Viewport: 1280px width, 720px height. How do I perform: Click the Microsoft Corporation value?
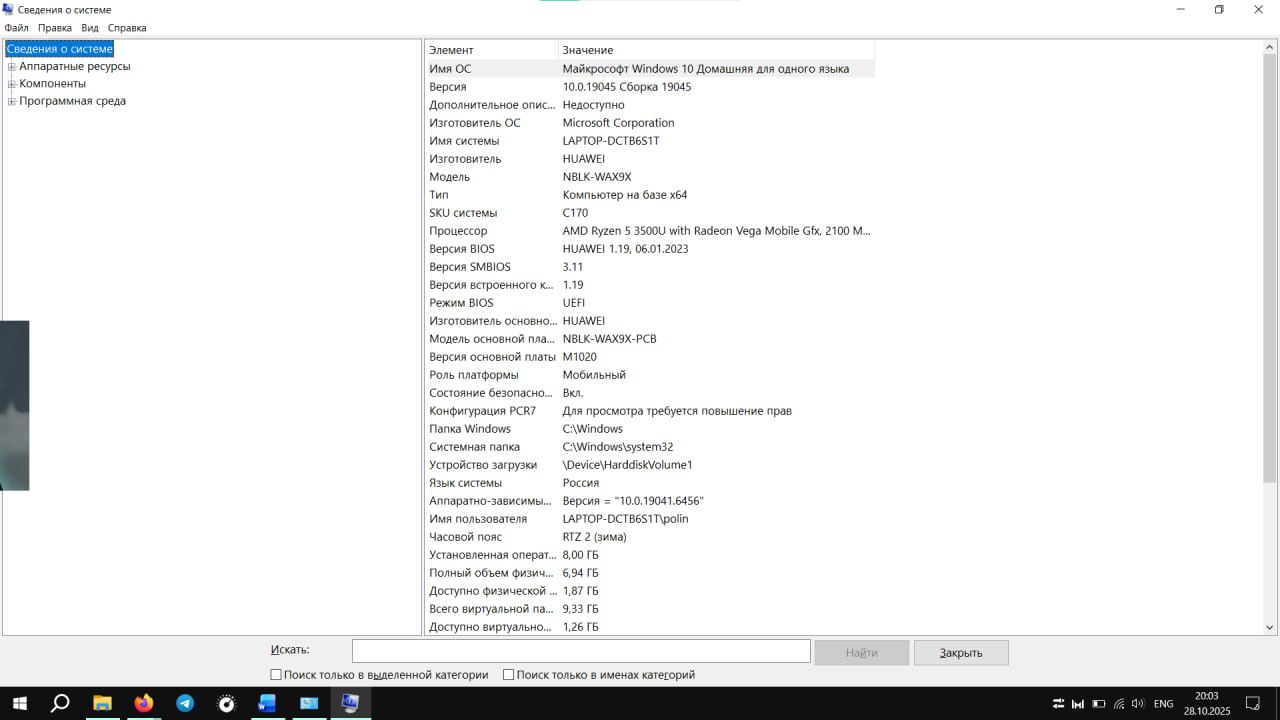pos(618,123)
